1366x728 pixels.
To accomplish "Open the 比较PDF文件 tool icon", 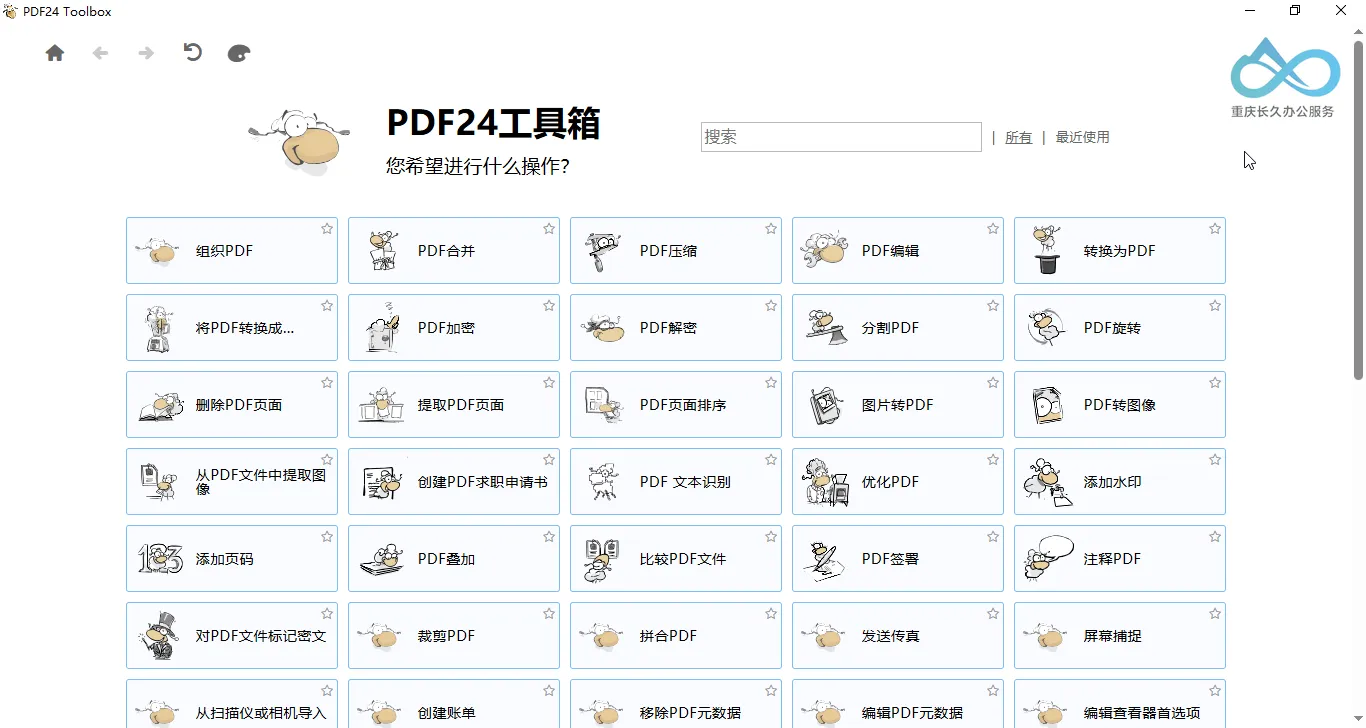I will tap(602, 559).
